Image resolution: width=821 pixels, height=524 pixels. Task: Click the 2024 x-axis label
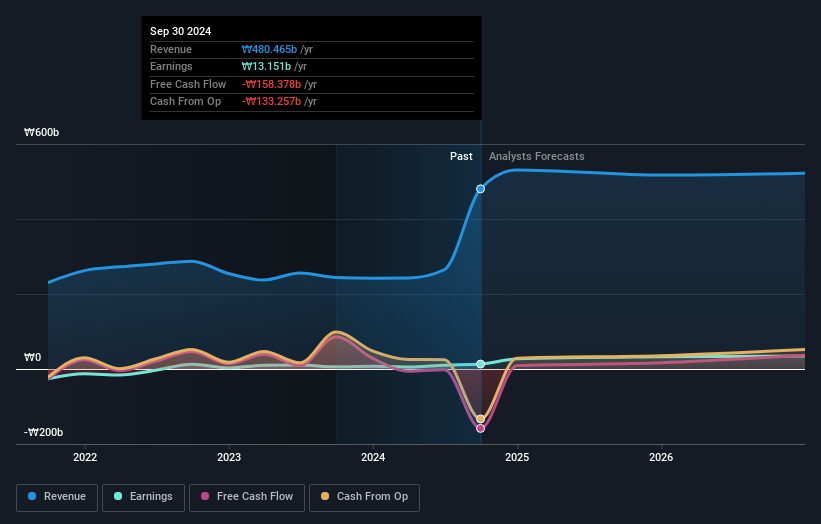(373, 458)
